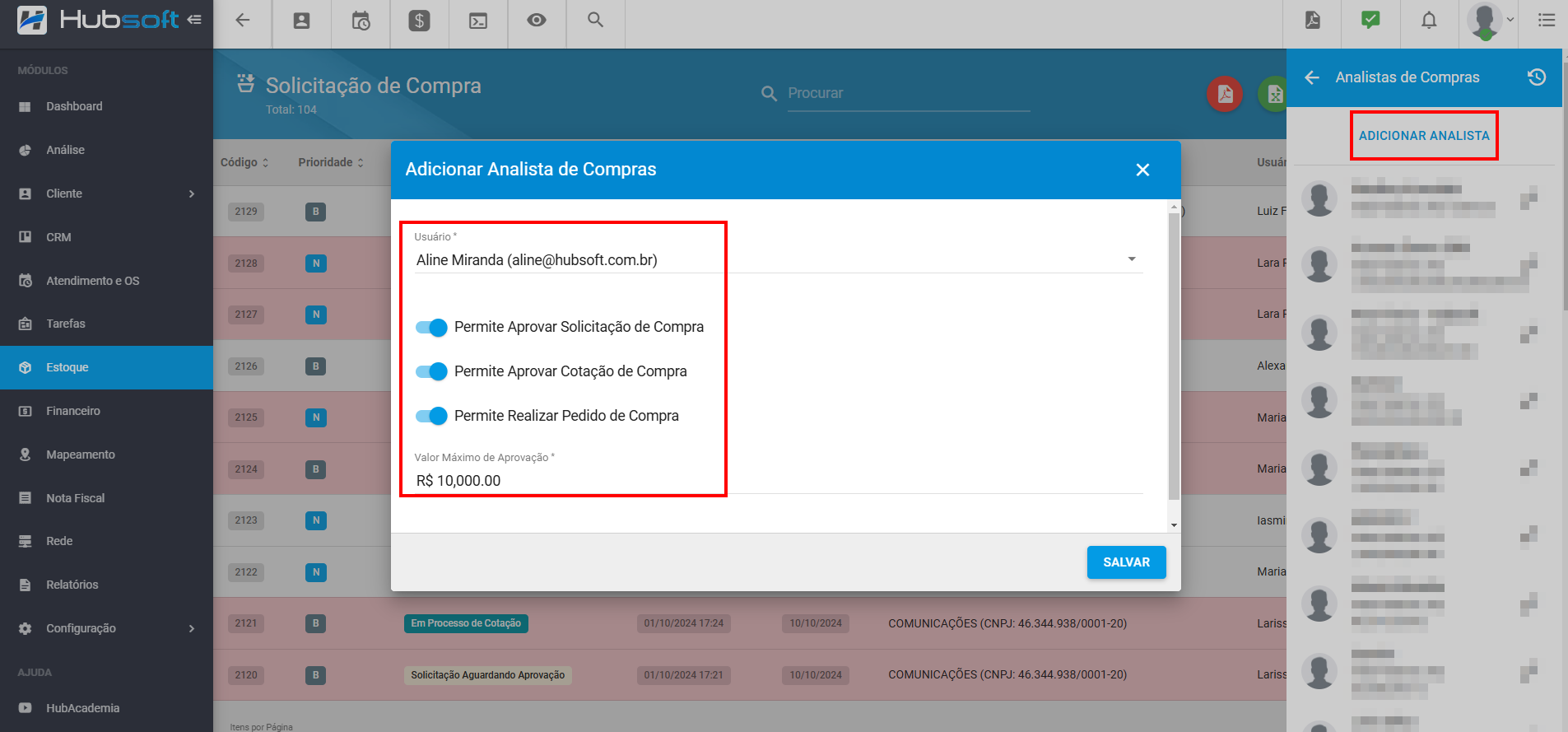Image resolution: width=1568 pixels, height=732 pixels.
Task: Open the Nota Fiscal module
Action: pos(106,498)
